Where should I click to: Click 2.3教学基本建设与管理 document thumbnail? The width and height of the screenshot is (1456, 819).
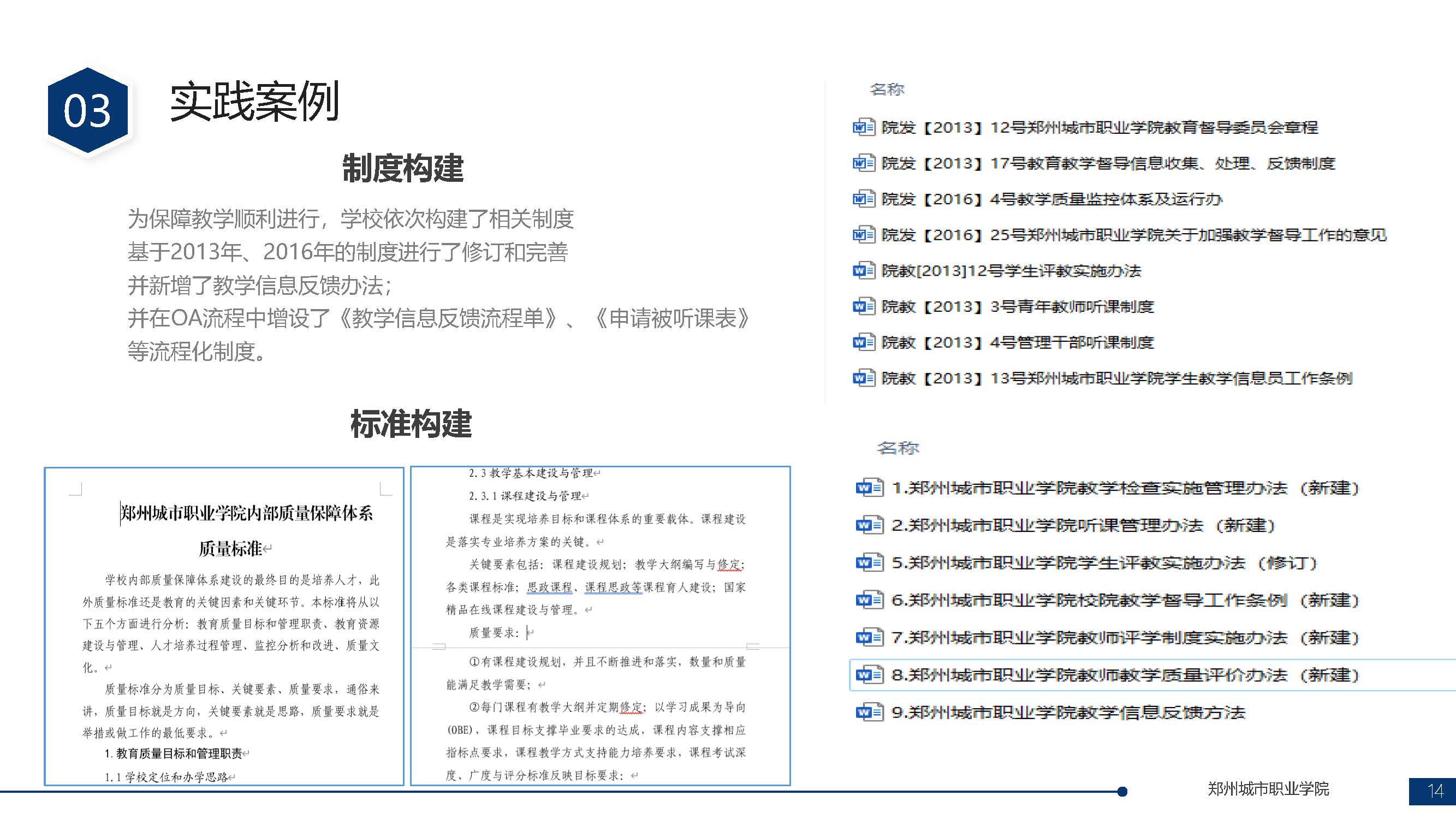(x=599, y=626)
